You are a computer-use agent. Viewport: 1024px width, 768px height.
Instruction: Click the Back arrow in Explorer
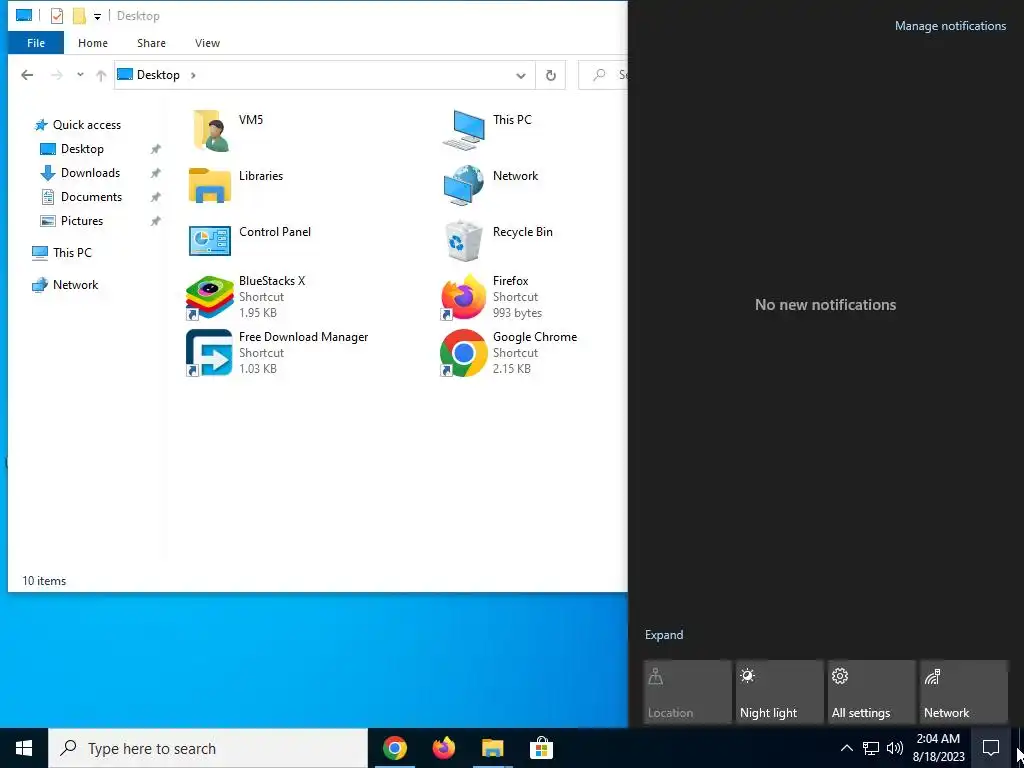pyautogui.click(x=27, y=75)
